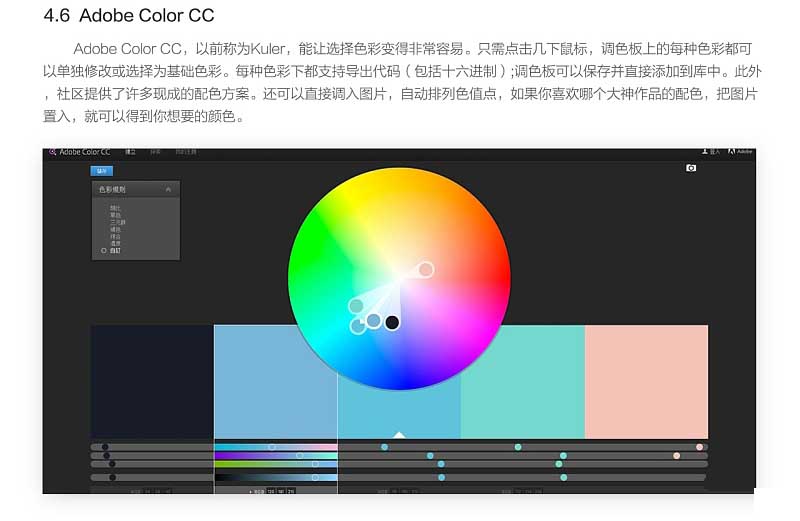Image resolution: width=800 pixels, height=521 pixels.
Task: Click the purple-to-teal gradient slider
Action: pyautogui.click(x=276, y=456)
